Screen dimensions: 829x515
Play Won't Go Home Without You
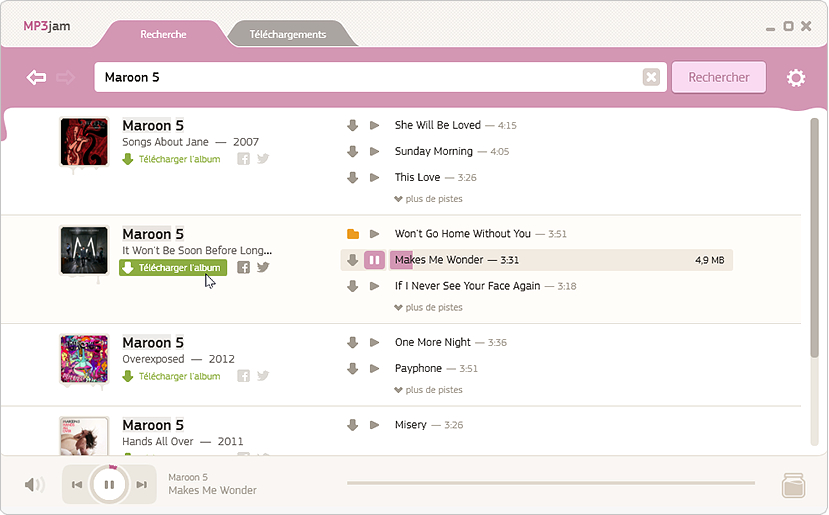pos(374,234)
